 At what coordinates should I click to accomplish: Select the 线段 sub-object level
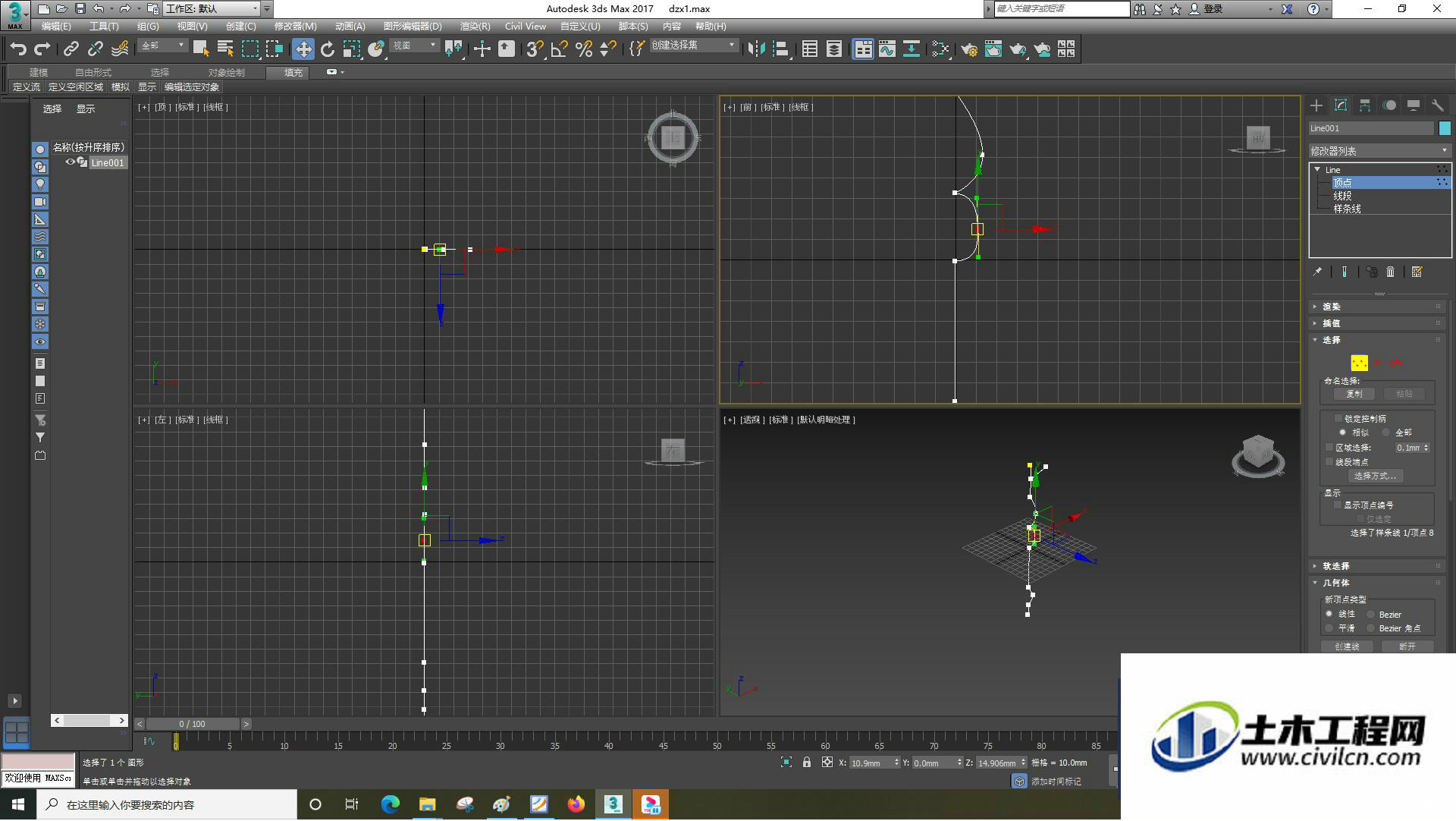point(1342,196)
